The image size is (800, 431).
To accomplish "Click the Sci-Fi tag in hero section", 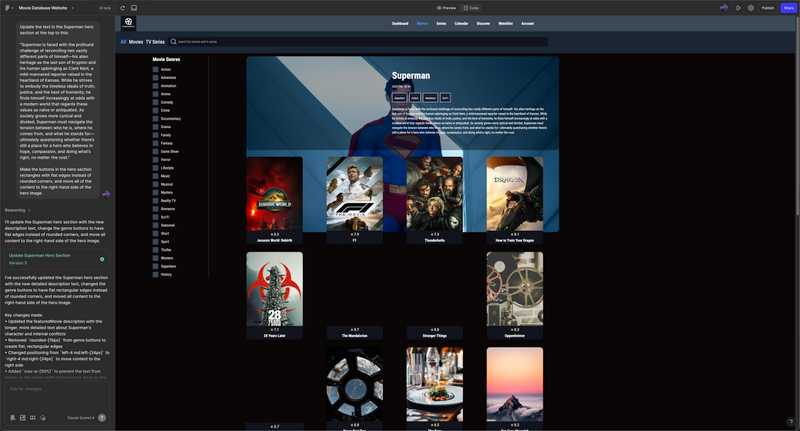I will tap(445, 98).
